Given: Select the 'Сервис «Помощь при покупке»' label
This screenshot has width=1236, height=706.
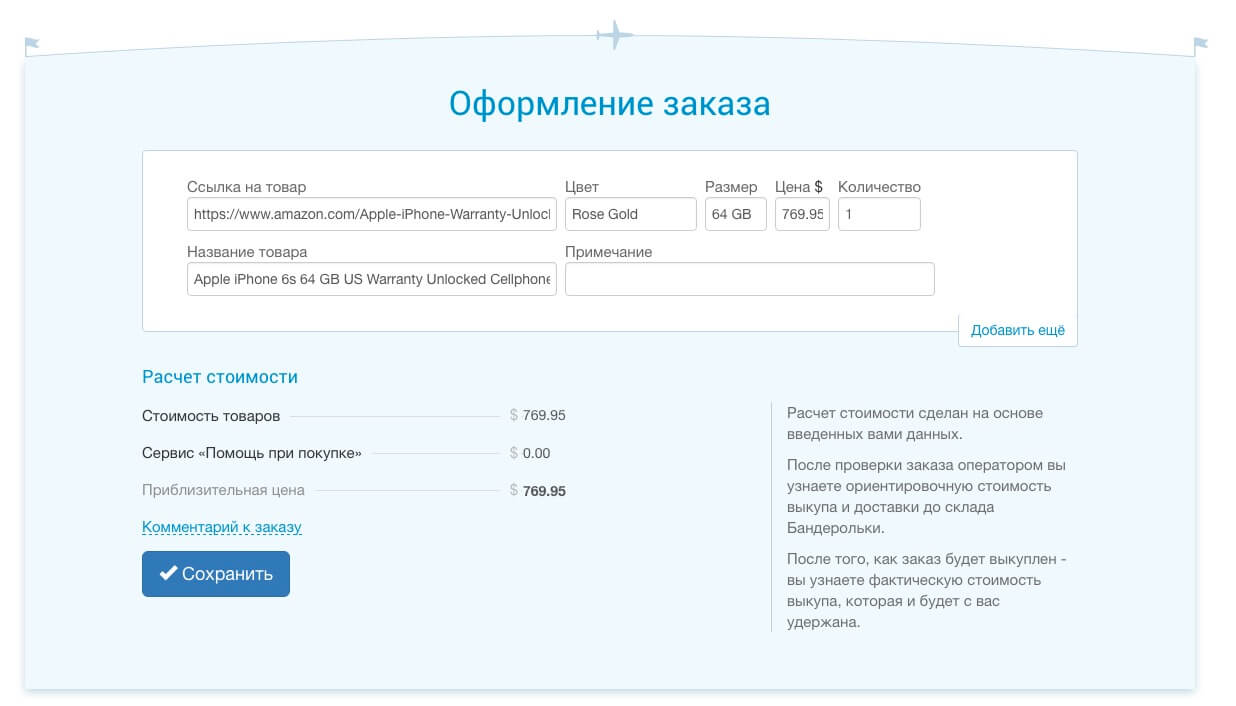Looking at the screenshot, I should coord(252,453).
